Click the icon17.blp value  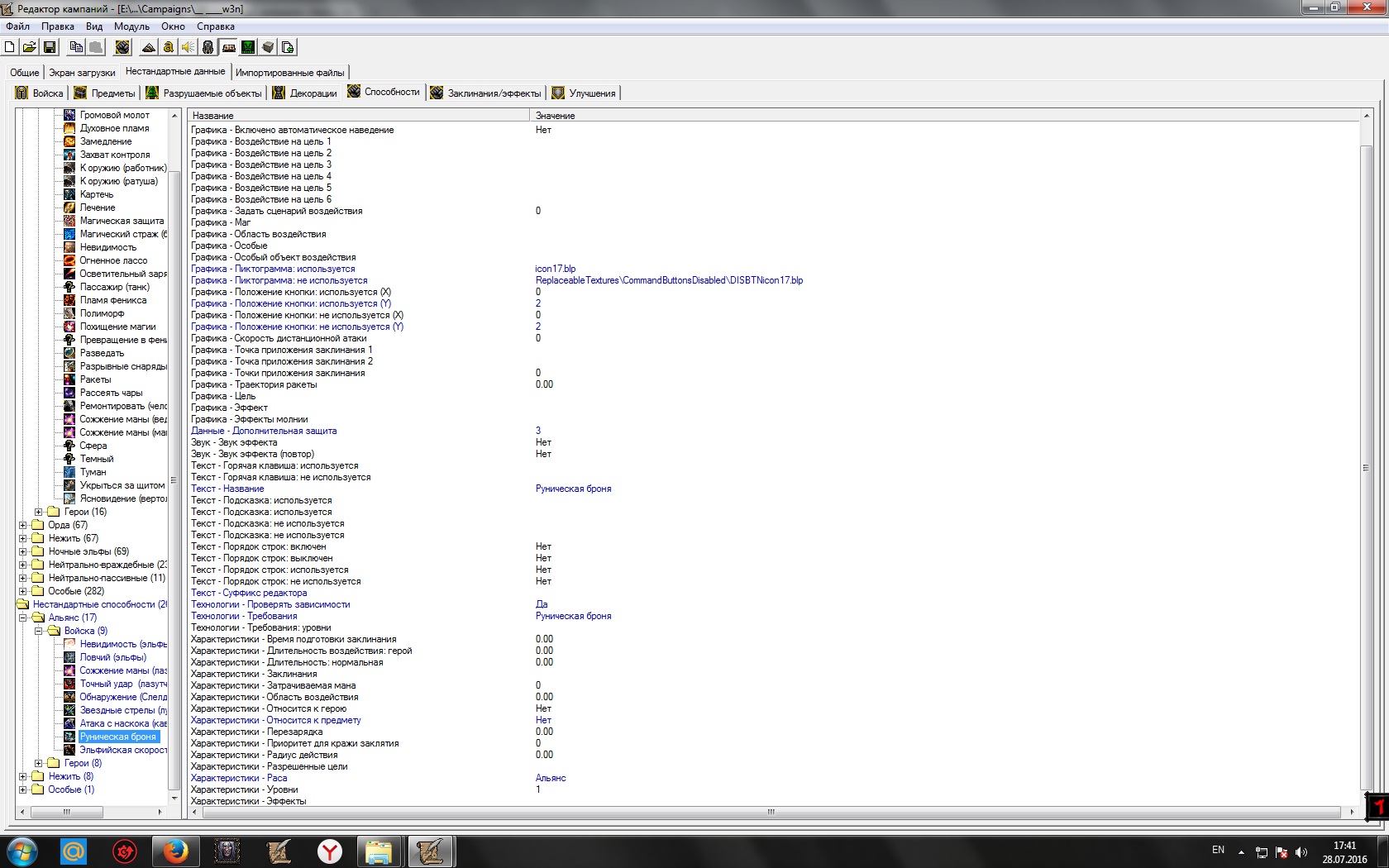556,269
